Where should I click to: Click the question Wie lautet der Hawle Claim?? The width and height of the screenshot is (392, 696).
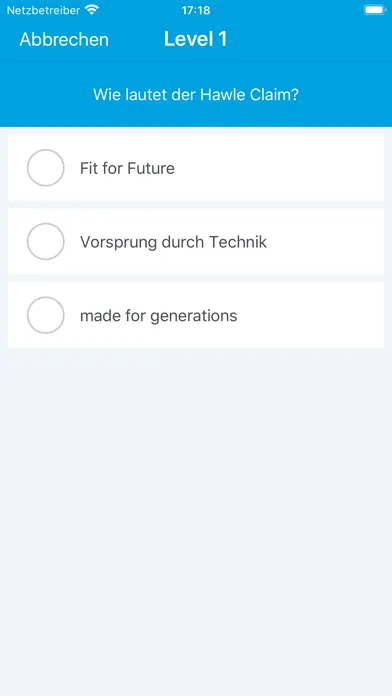[x=196, y=95]
